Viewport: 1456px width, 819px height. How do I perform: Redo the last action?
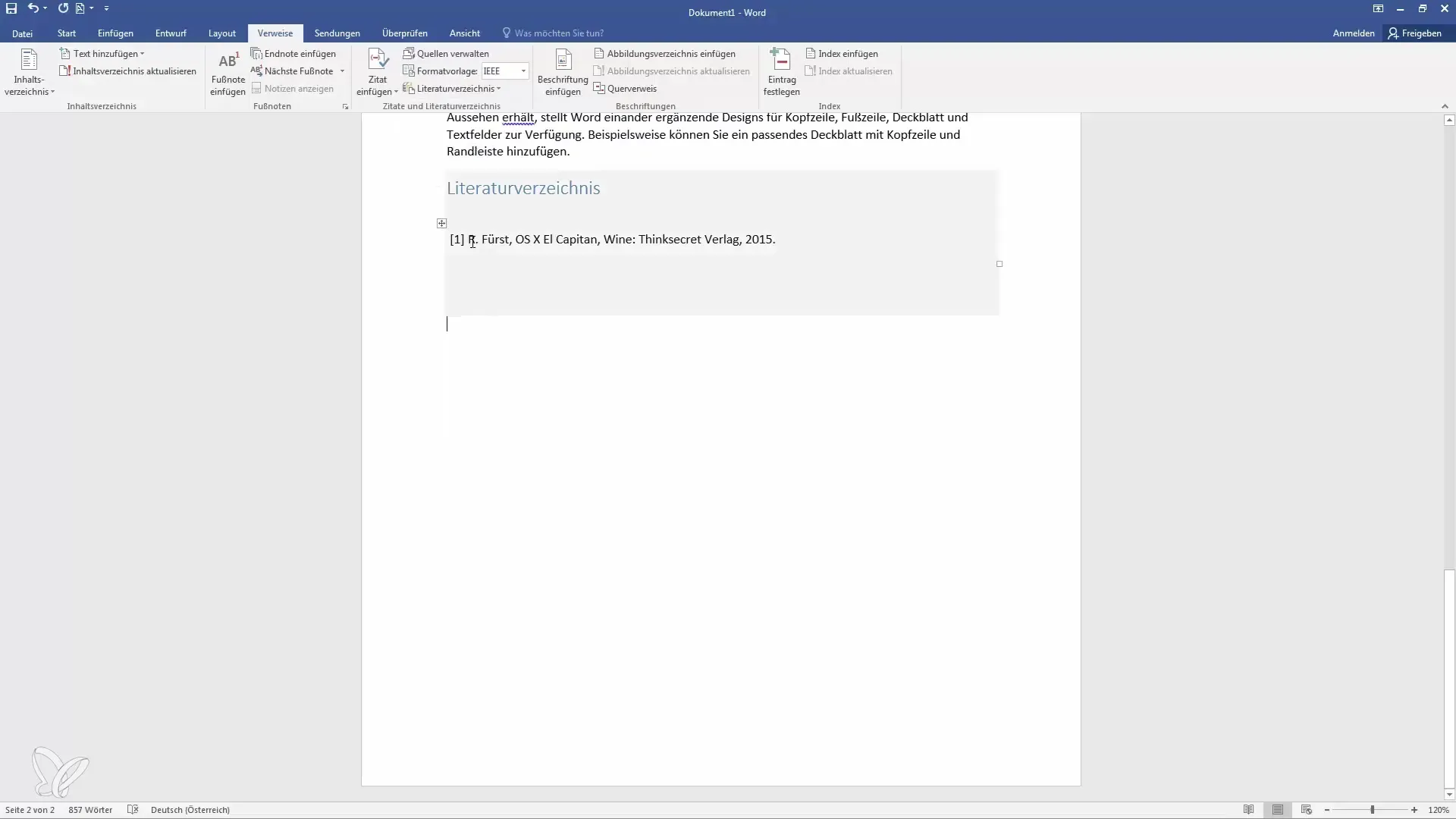[63, 8]
